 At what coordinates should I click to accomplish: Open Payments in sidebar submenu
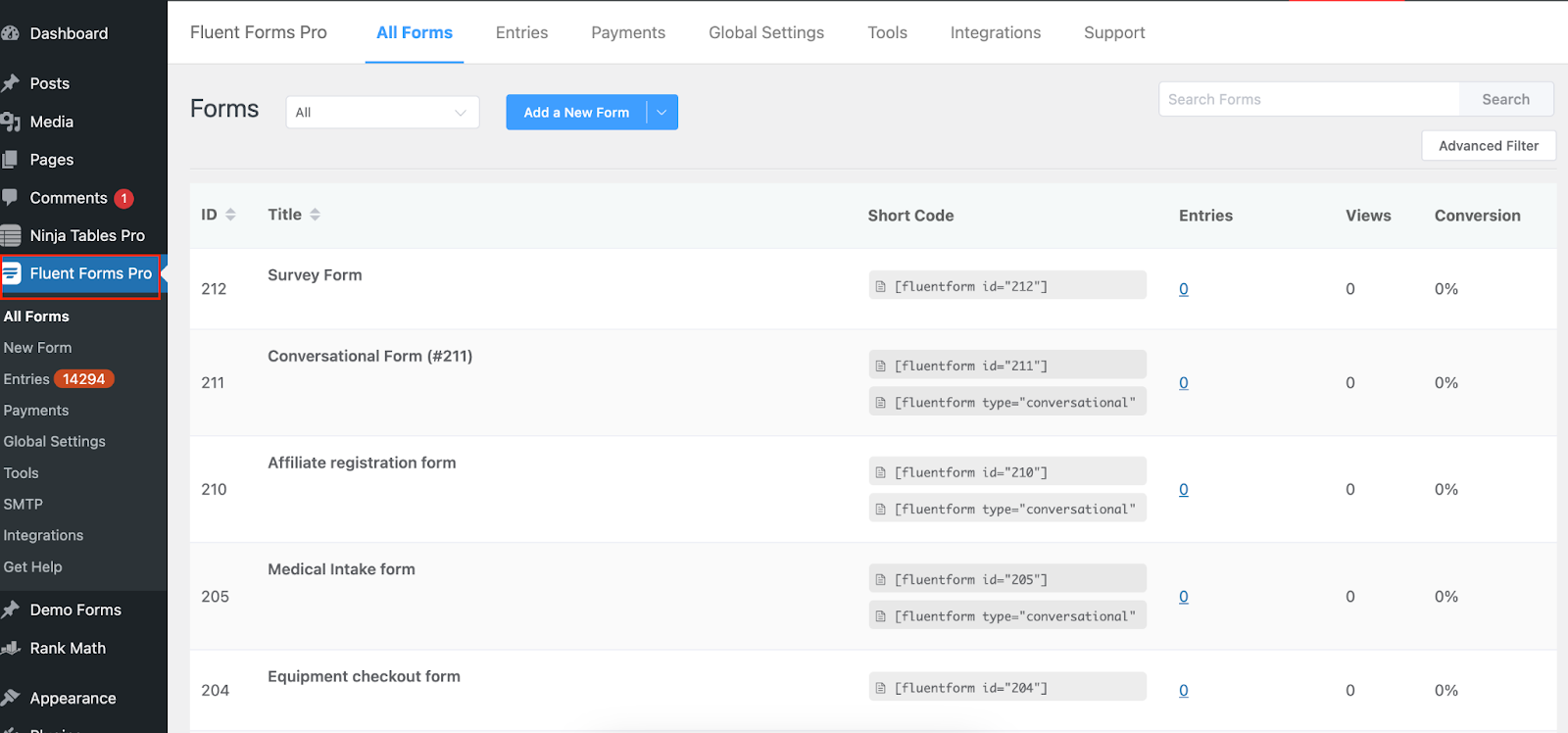click(x=36, y=411)
